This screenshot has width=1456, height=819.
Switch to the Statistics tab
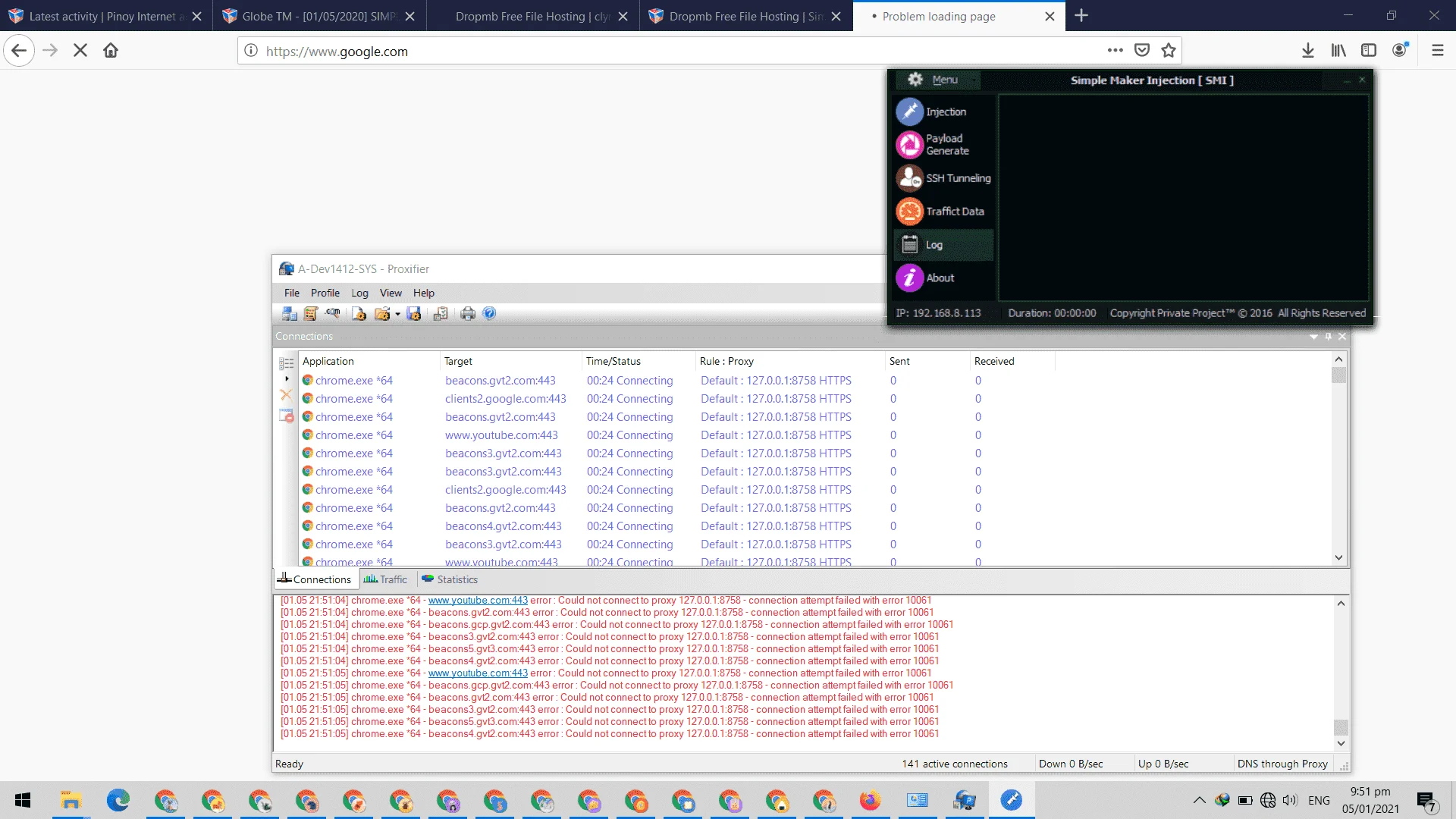[x=450, y=579]
